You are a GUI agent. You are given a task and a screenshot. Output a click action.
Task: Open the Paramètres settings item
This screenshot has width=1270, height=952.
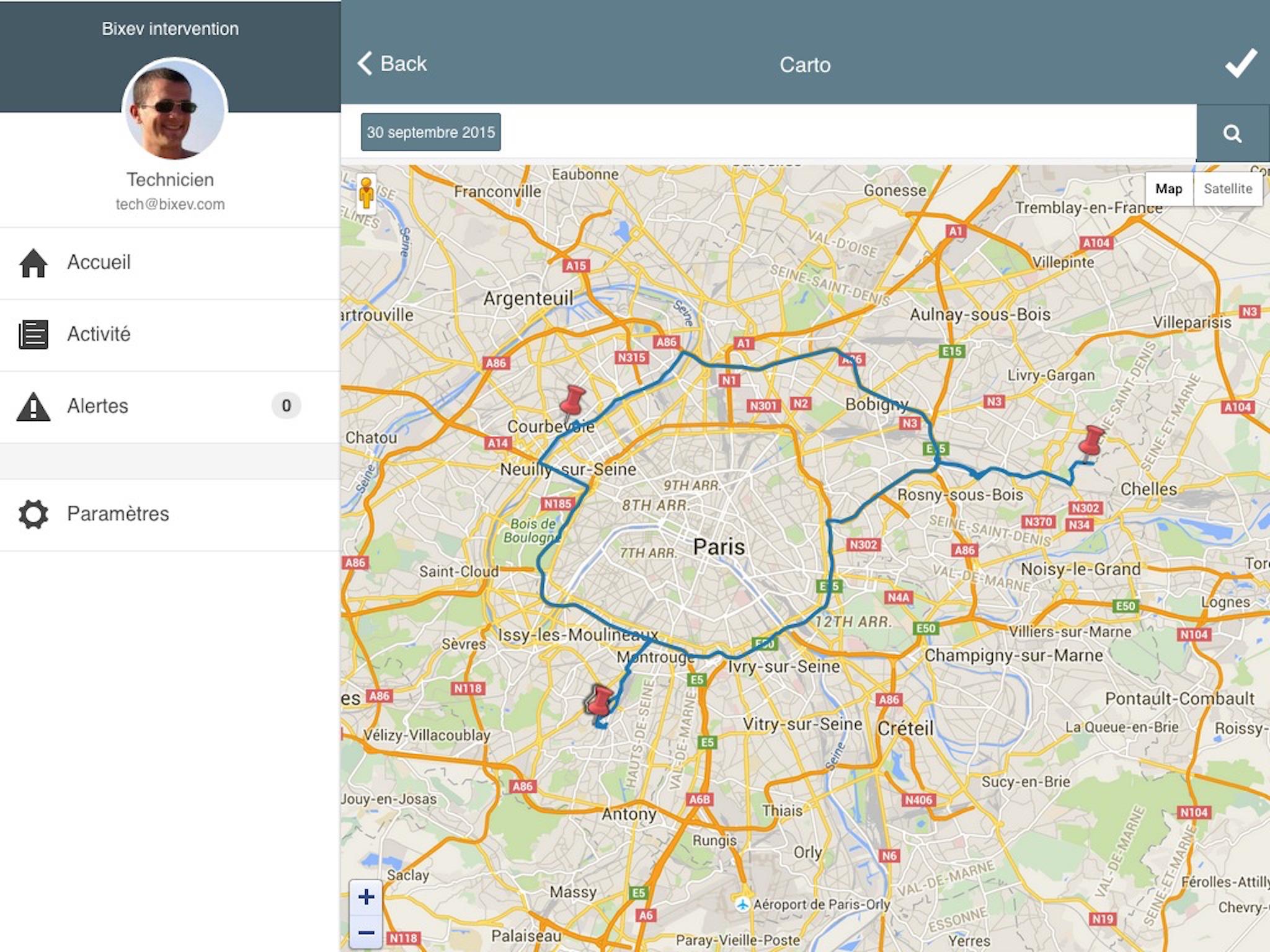click(170, 514)
